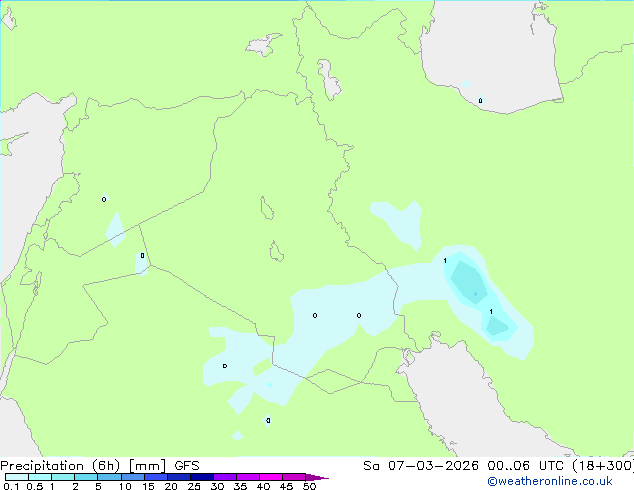This screenshot has width=634, height=490.
Task: Open the weatheronline.co.uk copyright link
Action: coord(550,481)
